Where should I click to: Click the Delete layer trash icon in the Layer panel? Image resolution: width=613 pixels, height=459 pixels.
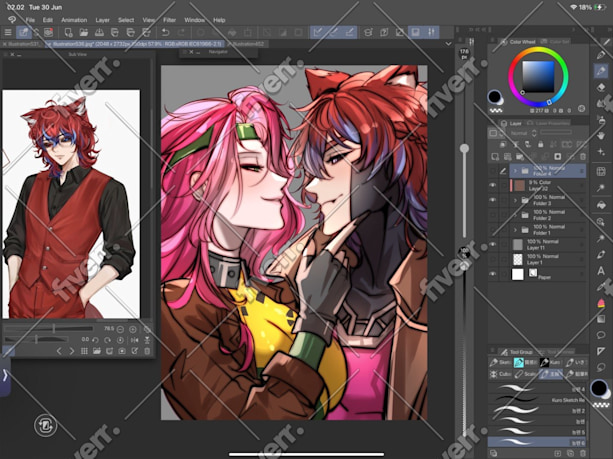coord(583,157)
